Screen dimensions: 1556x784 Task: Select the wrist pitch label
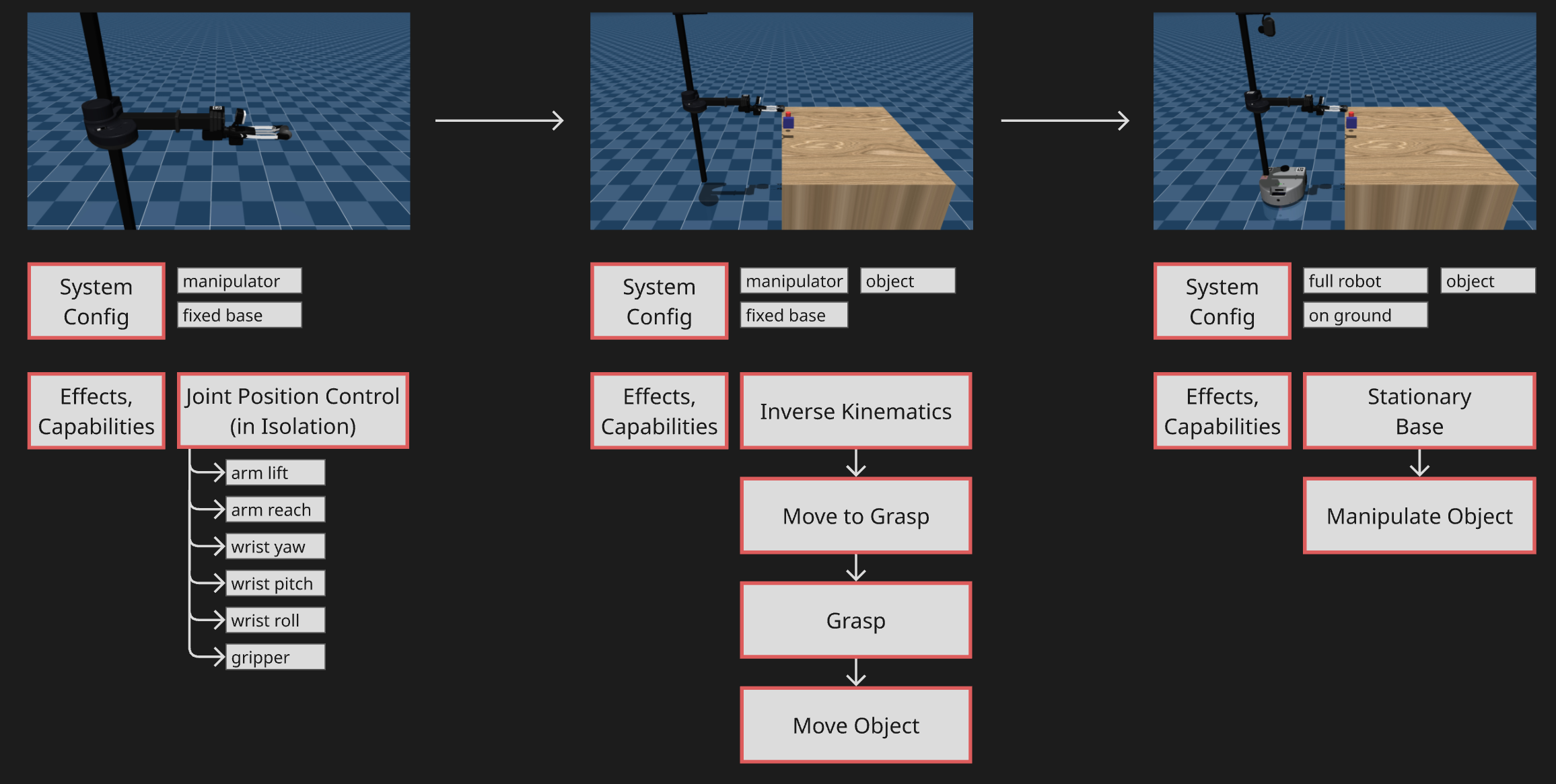coord(275,583)
